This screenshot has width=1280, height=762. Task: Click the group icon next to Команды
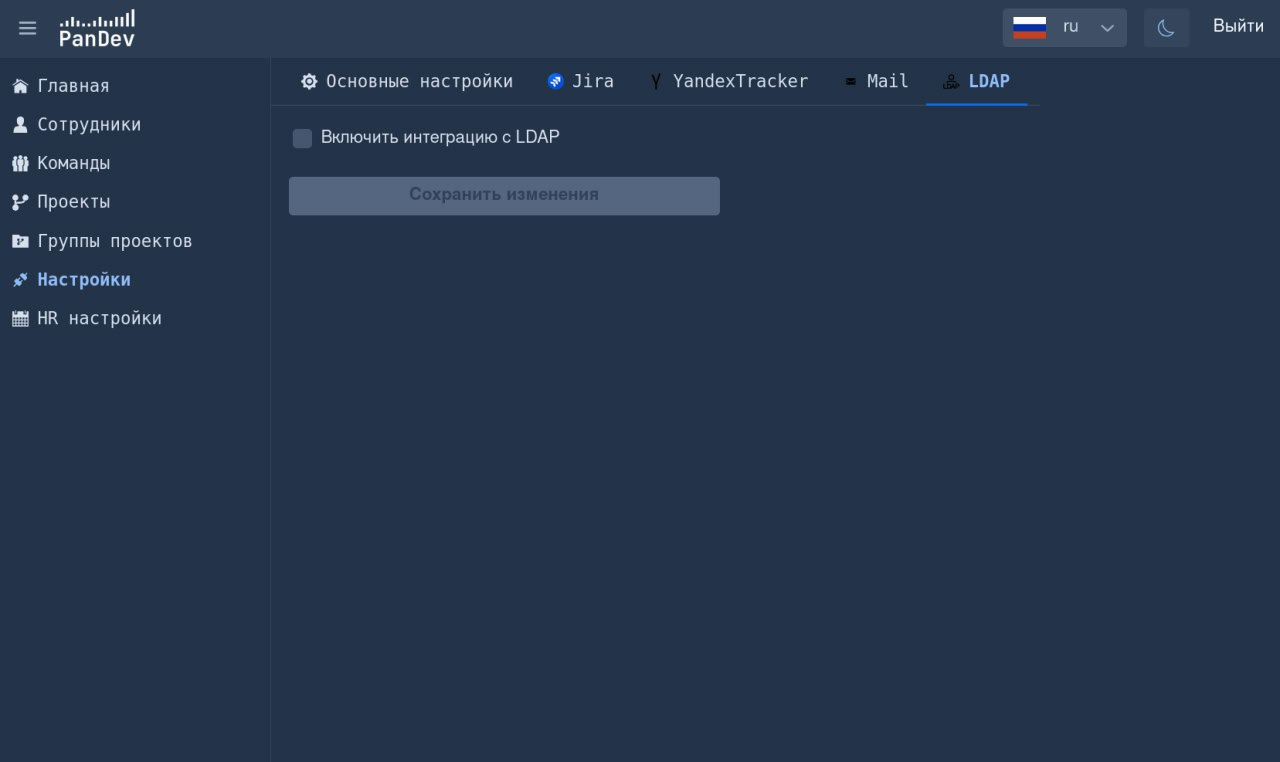[20, 163]
